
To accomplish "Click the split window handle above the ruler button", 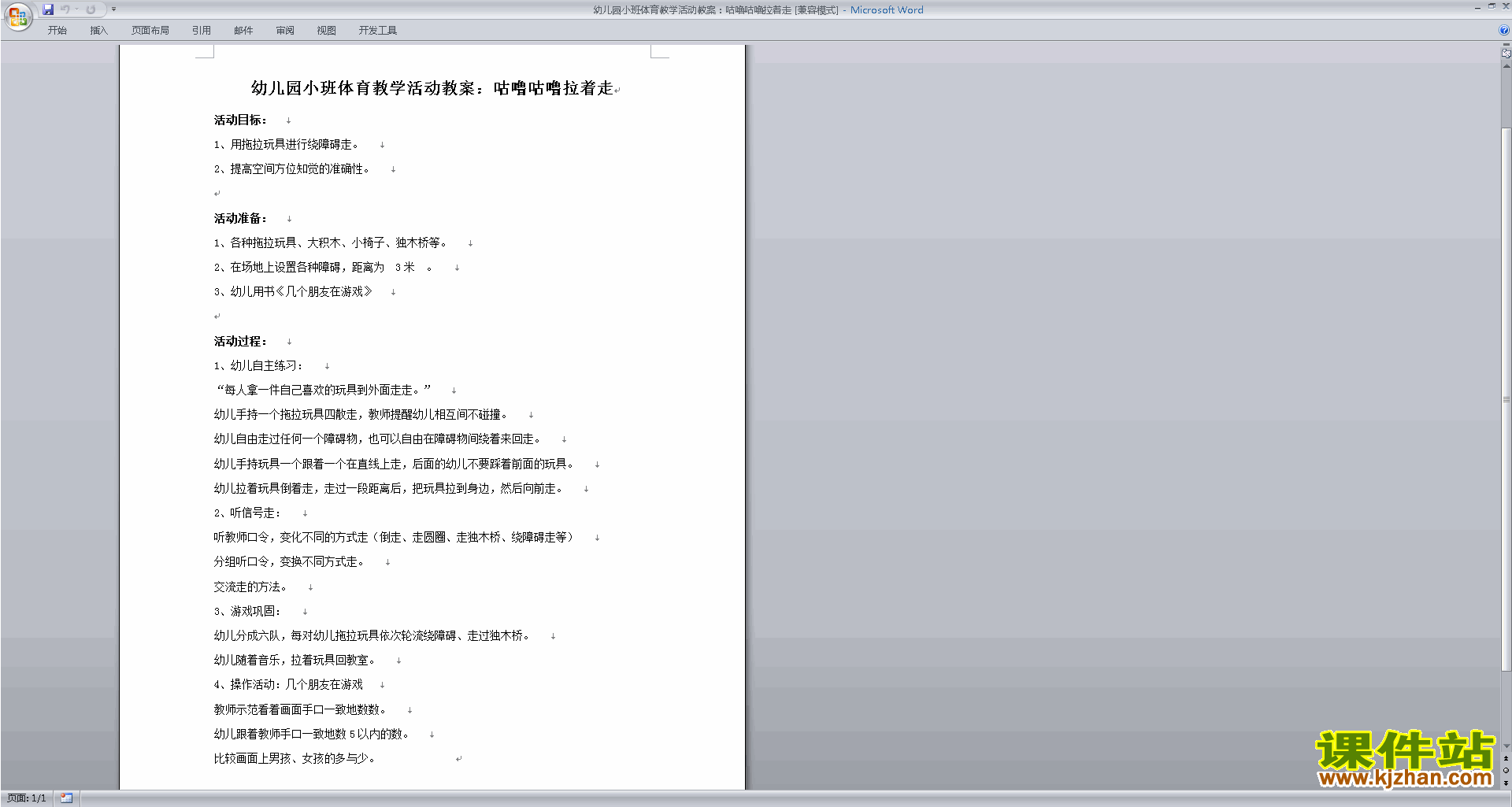I will click(1506, 45).
